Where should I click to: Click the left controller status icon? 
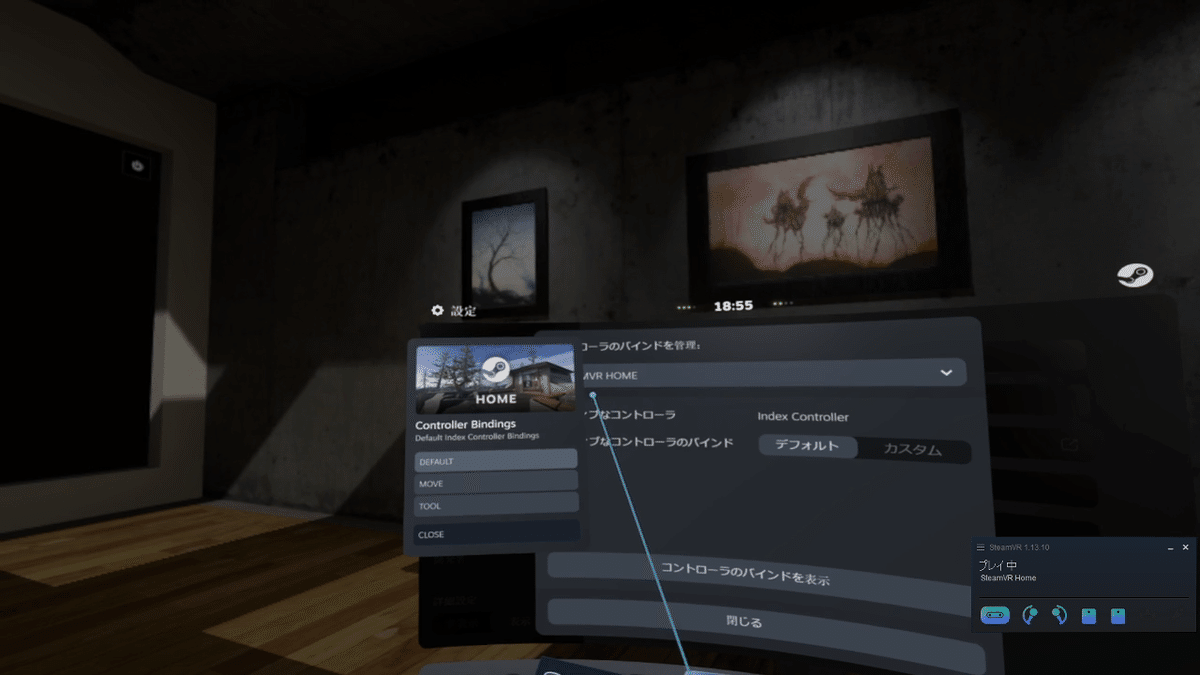click(1029, 615)
